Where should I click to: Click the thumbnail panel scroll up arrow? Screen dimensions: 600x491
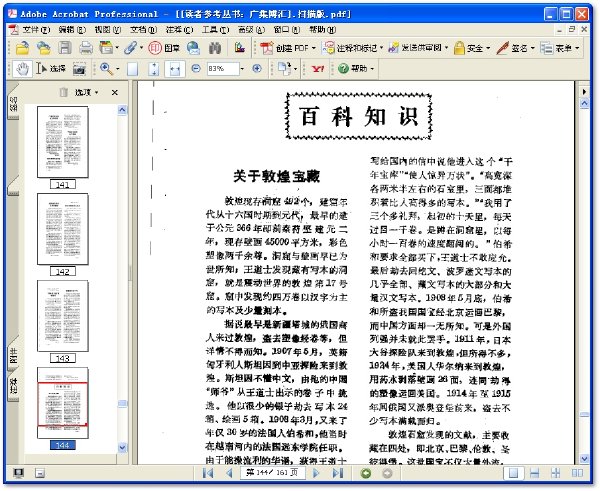tap(122, 110)
